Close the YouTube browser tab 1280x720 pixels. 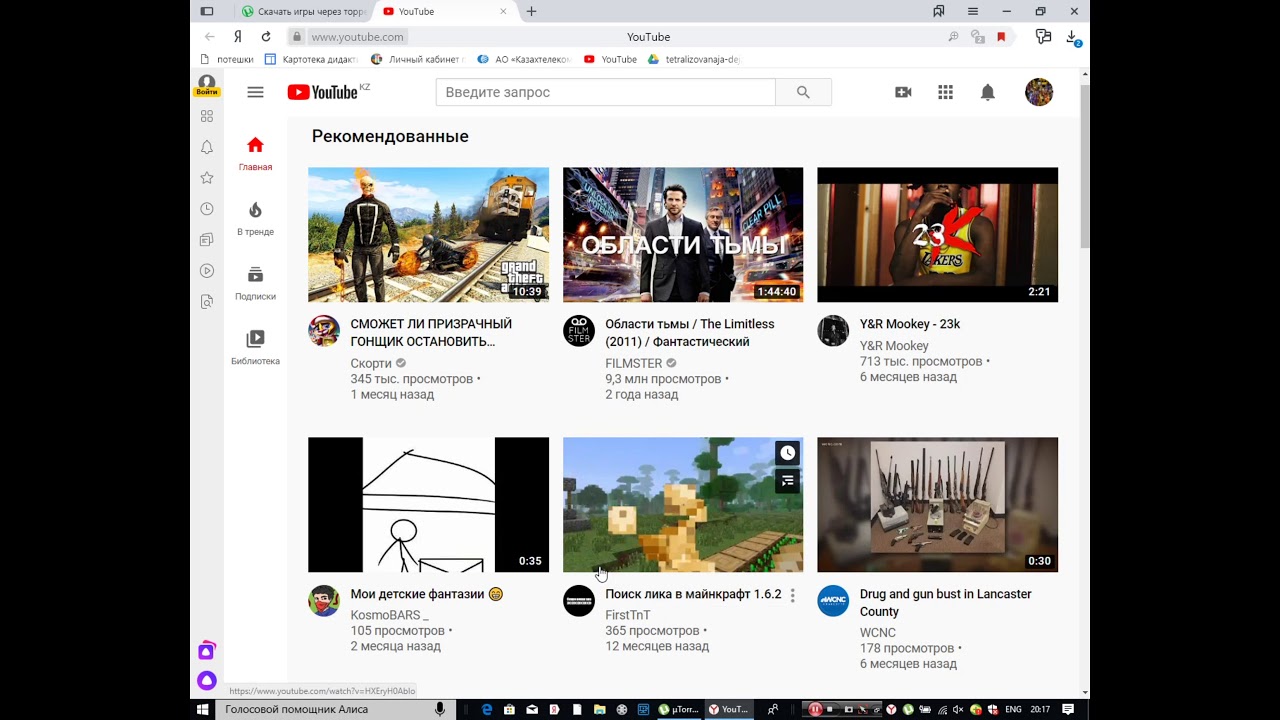pos(504,11)
